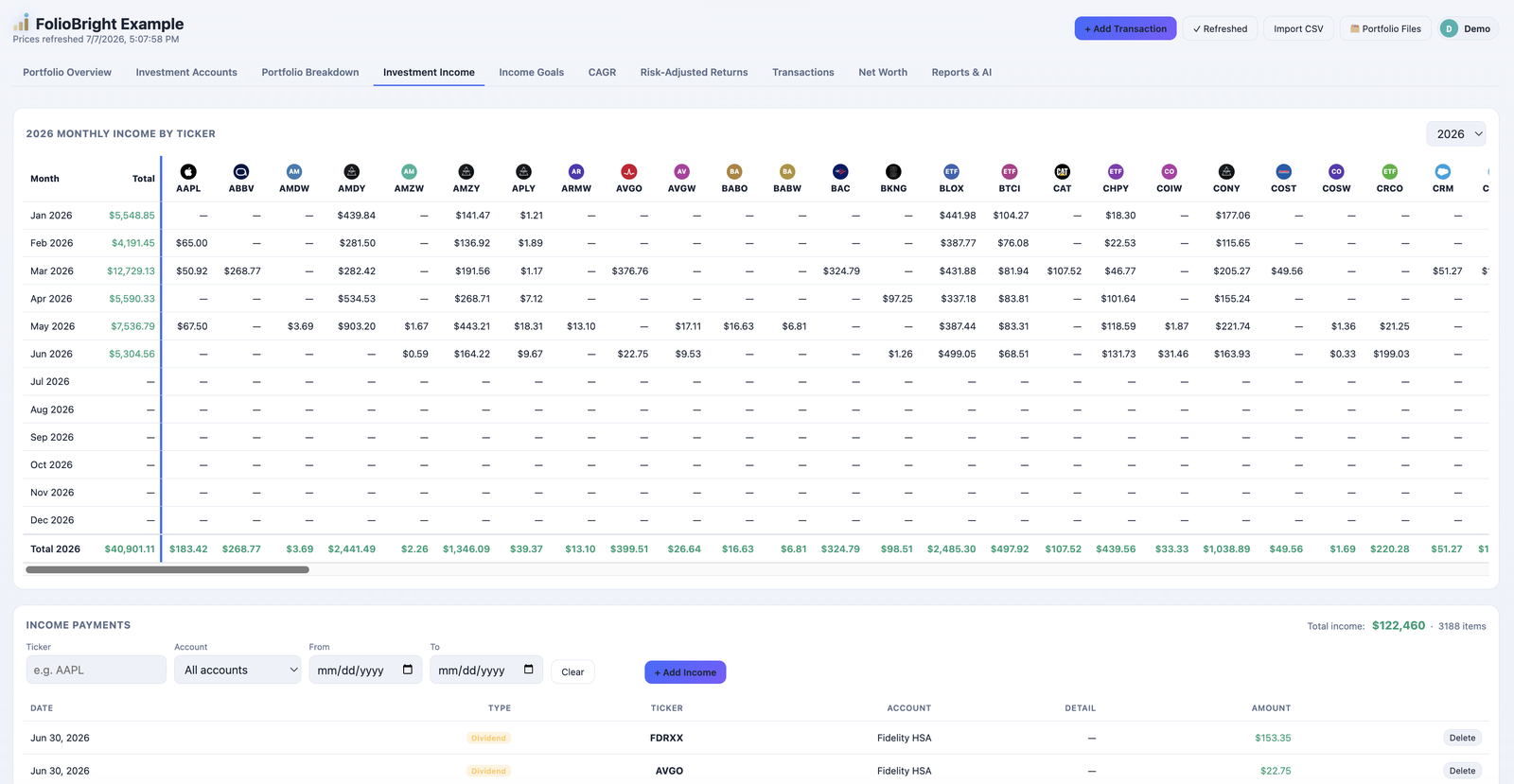
Task: Open the Demo user avatar
Action: tap(1449, 28)
